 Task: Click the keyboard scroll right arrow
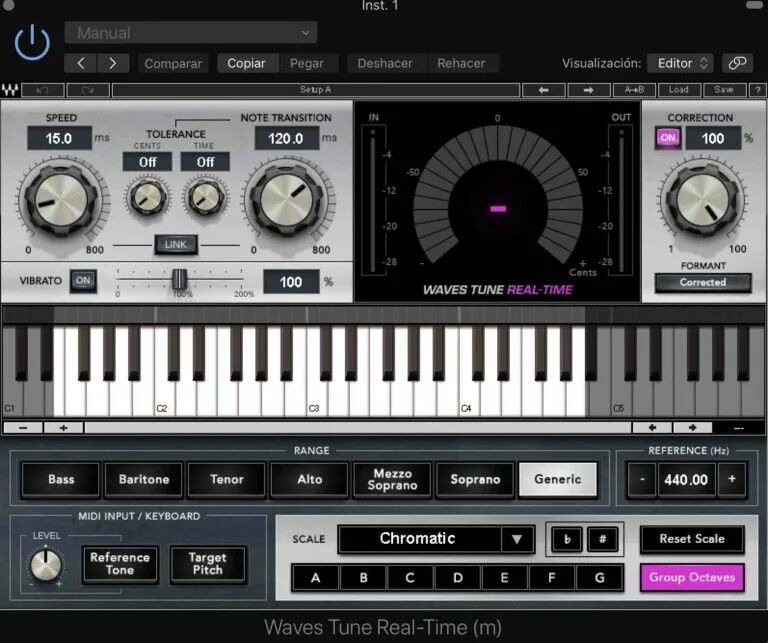693,428
